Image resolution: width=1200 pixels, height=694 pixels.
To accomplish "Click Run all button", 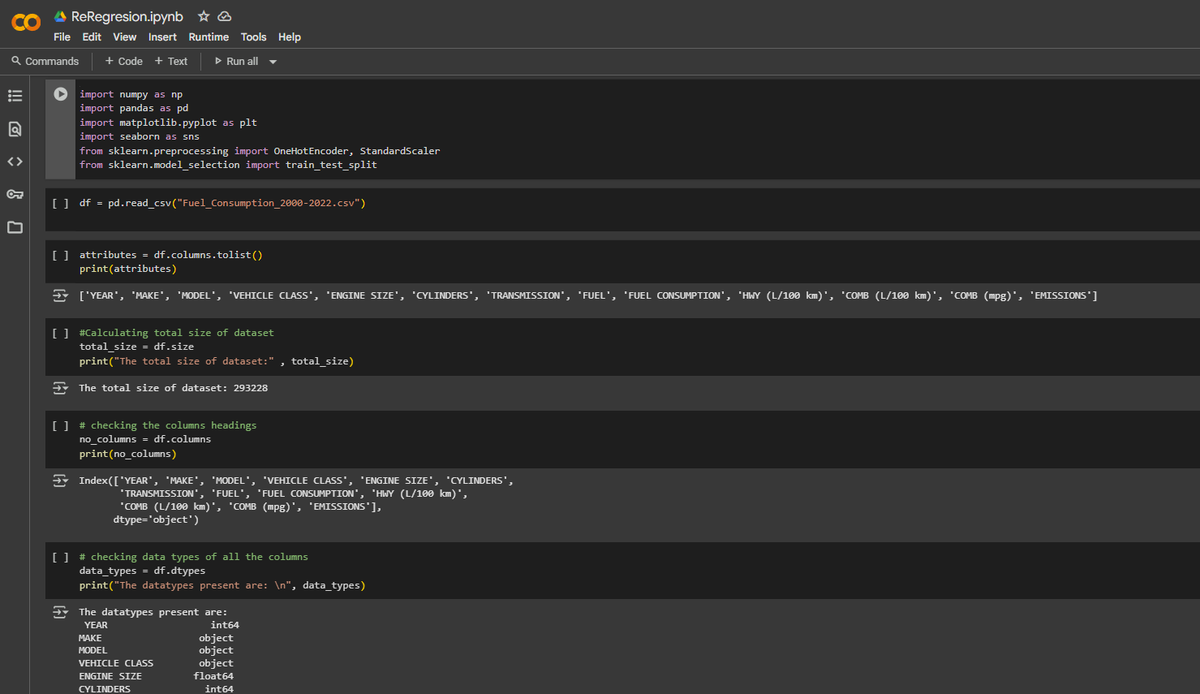I will click(x=236, y=61).
